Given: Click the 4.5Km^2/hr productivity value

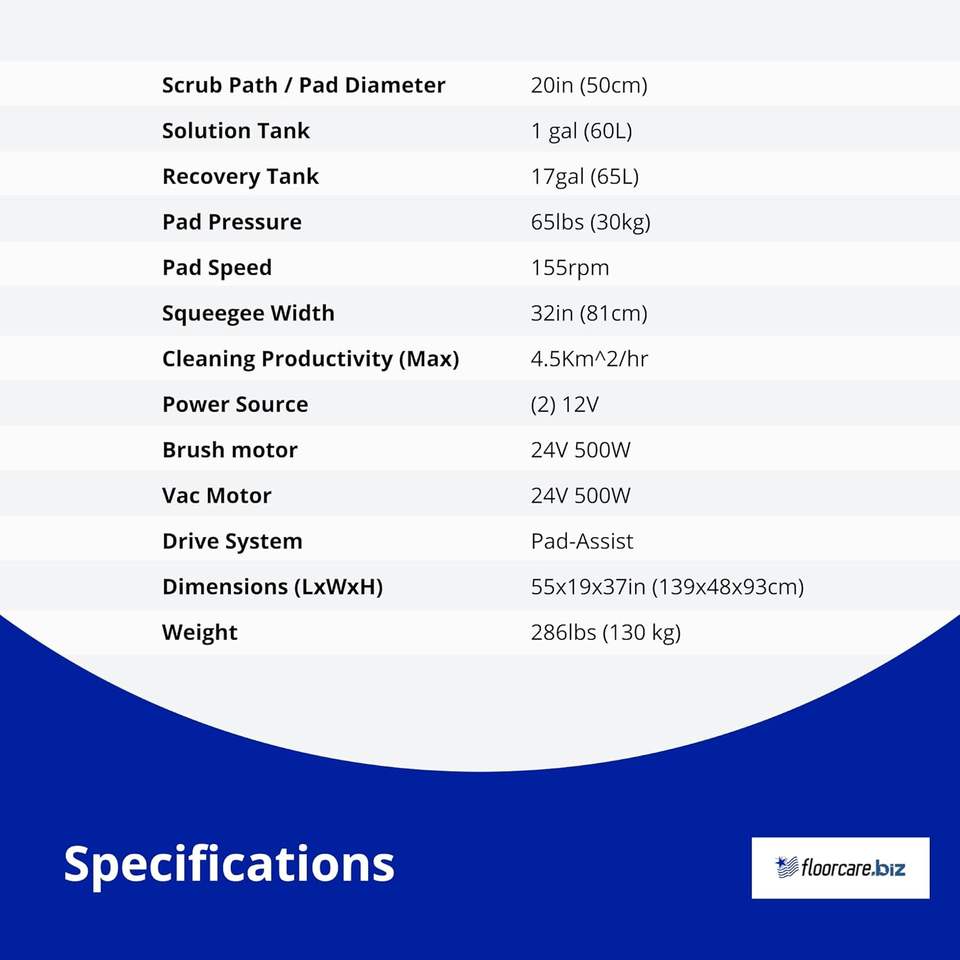Looking at the screenshot, I should (x=589, y=359).
